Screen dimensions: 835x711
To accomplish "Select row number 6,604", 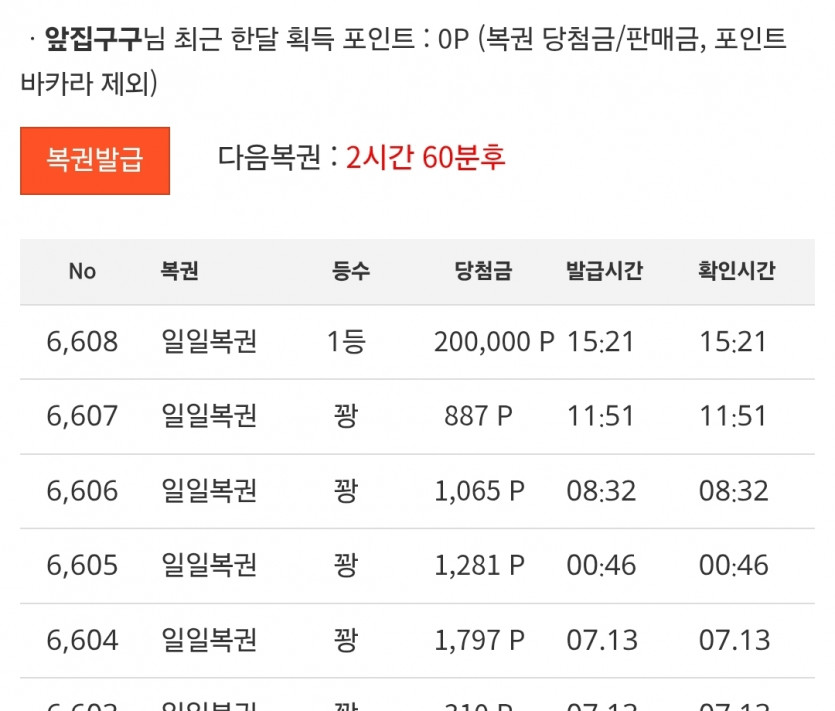I will pyautogui.click(x=82, y=640).
